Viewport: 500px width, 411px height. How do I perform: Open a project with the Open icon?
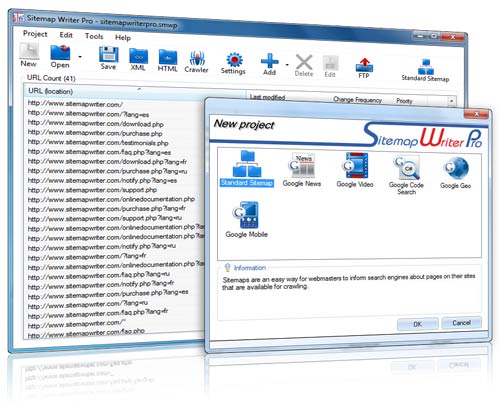pos(60,57)
